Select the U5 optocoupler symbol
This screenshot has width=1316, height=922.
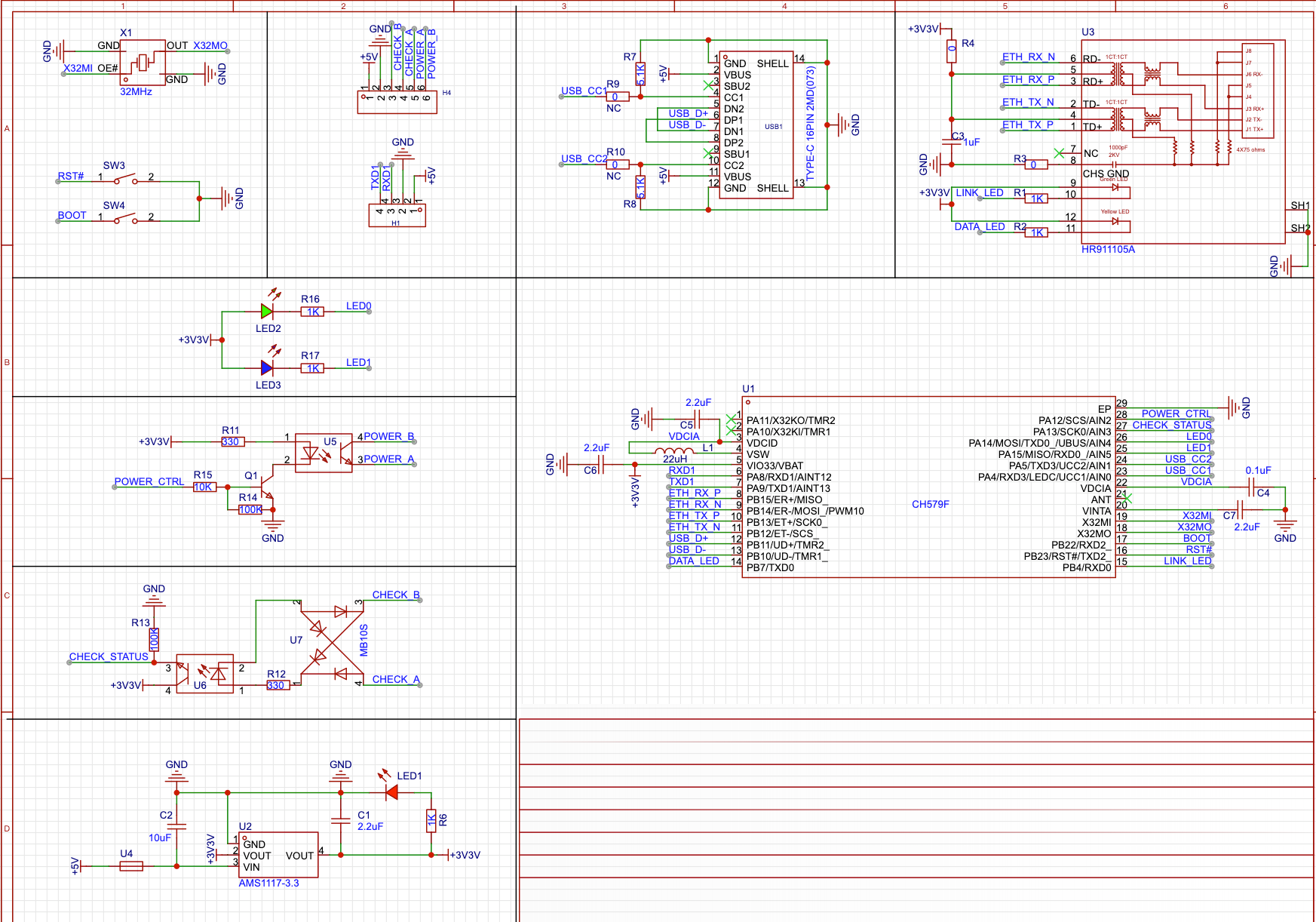coord(324,453)
